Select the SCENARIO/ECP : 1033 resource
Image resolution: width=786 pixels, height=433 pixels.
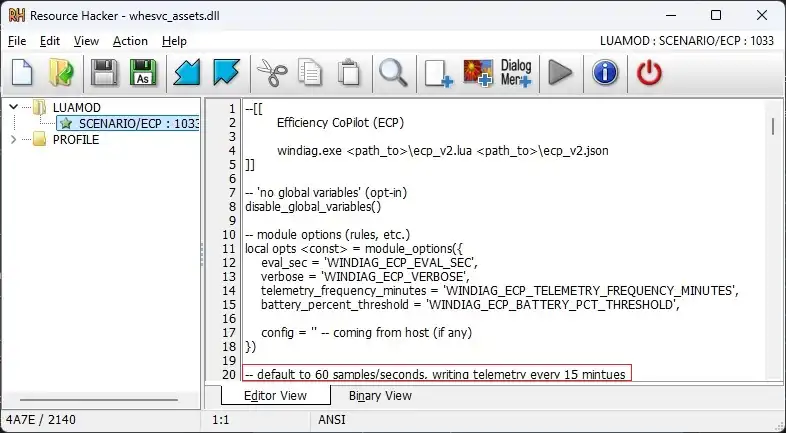pyautogui.click(x=128, y=123)
